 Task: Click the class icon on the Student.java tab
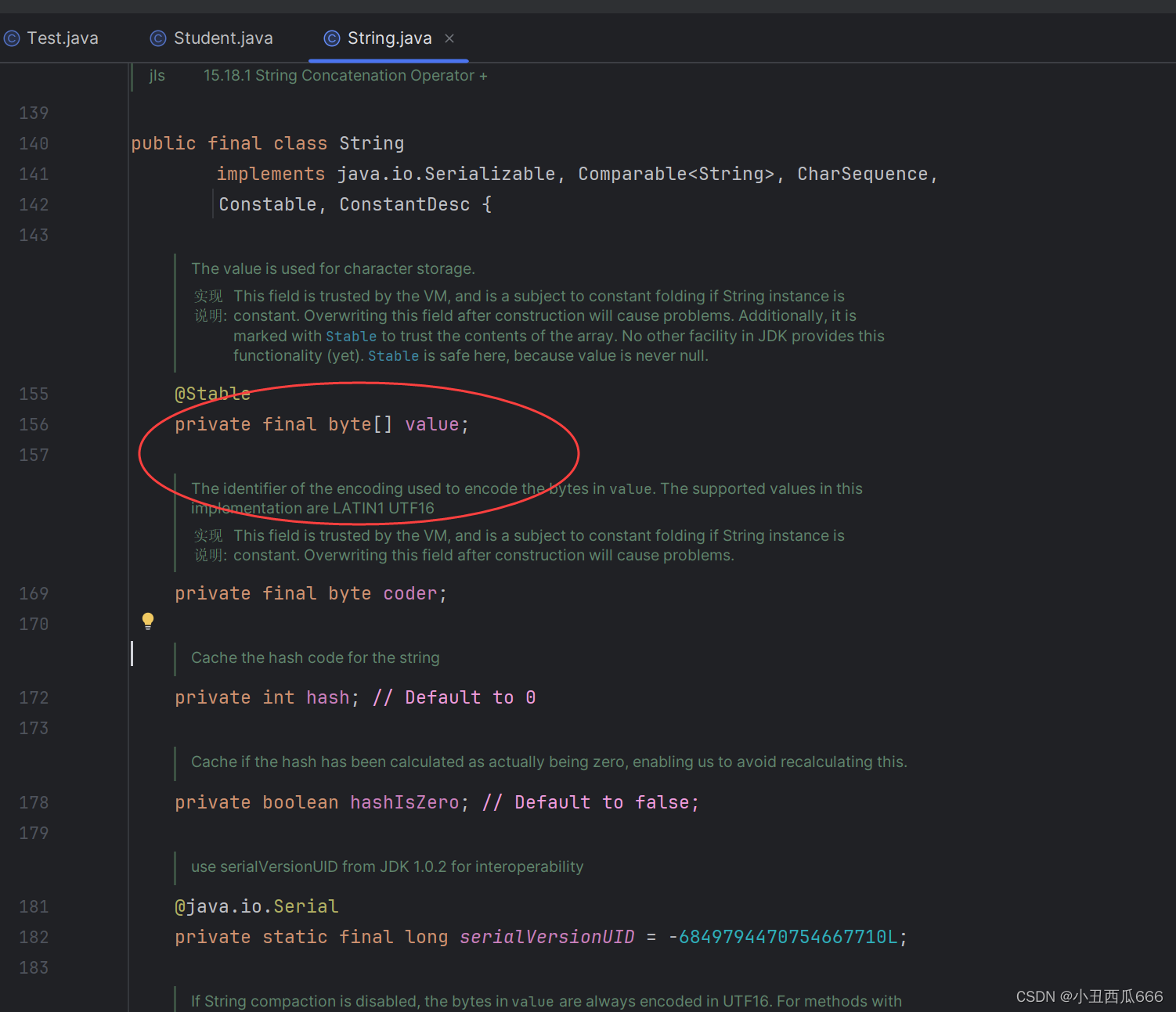[x=158, y=38]
